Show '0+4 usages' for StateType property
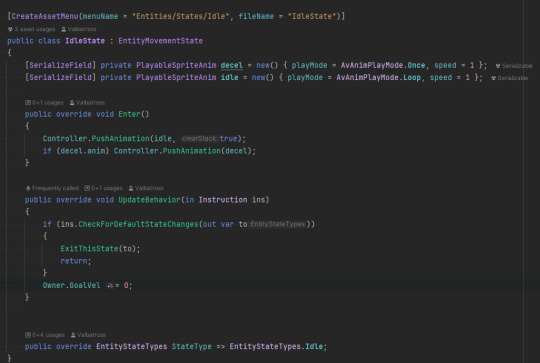The image size is (540, 363). click(x=48, y=335)
